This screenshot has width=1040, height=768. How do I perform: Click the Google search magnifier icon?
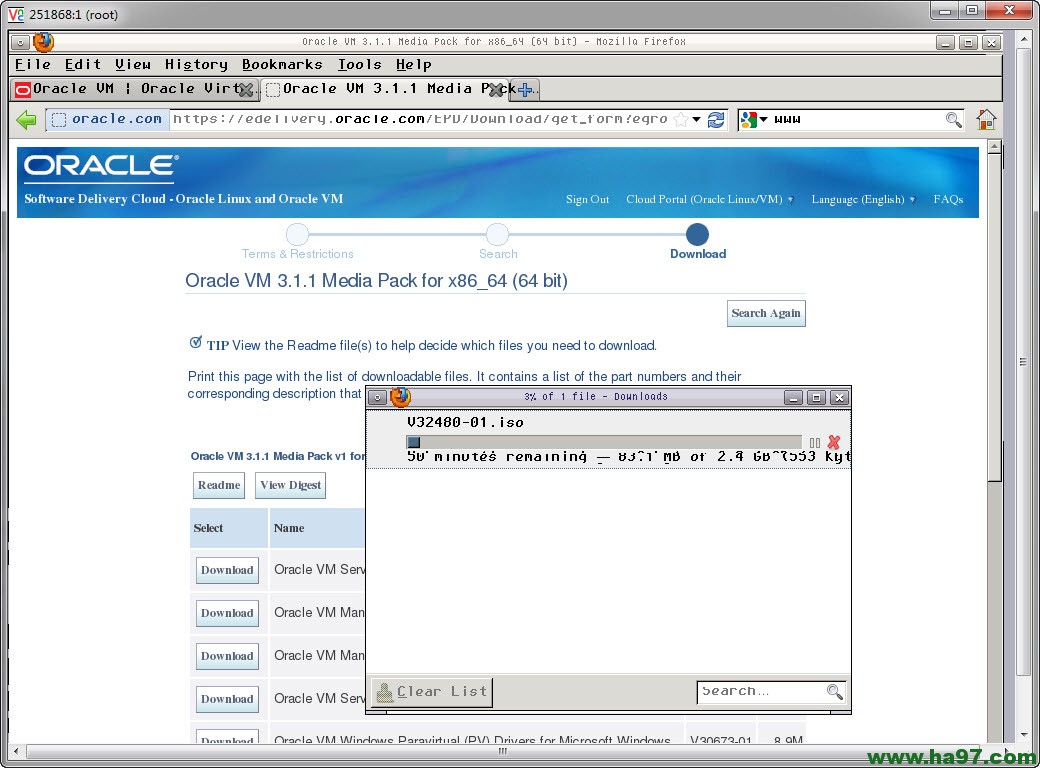point(954,119)
